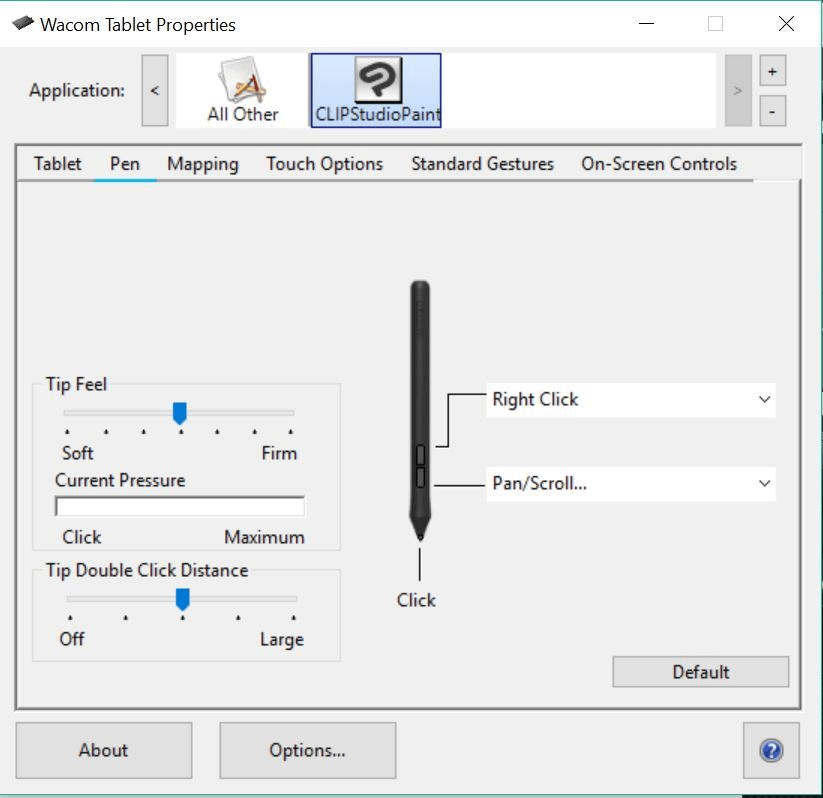This screenshot has height=798, width=823.
Task: Select the All Other application icon
Action: point(242,90)
